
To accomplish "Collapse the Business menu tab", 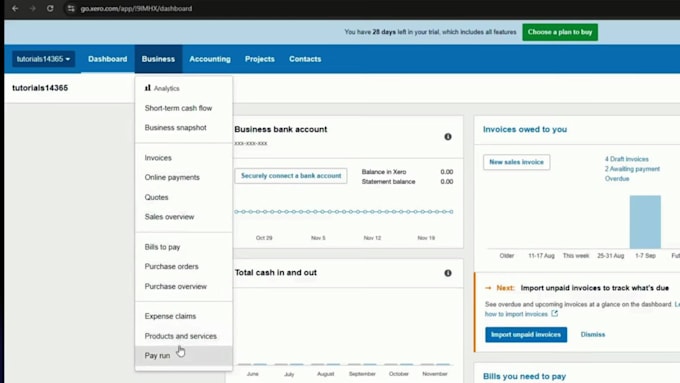I will [158, 59].
